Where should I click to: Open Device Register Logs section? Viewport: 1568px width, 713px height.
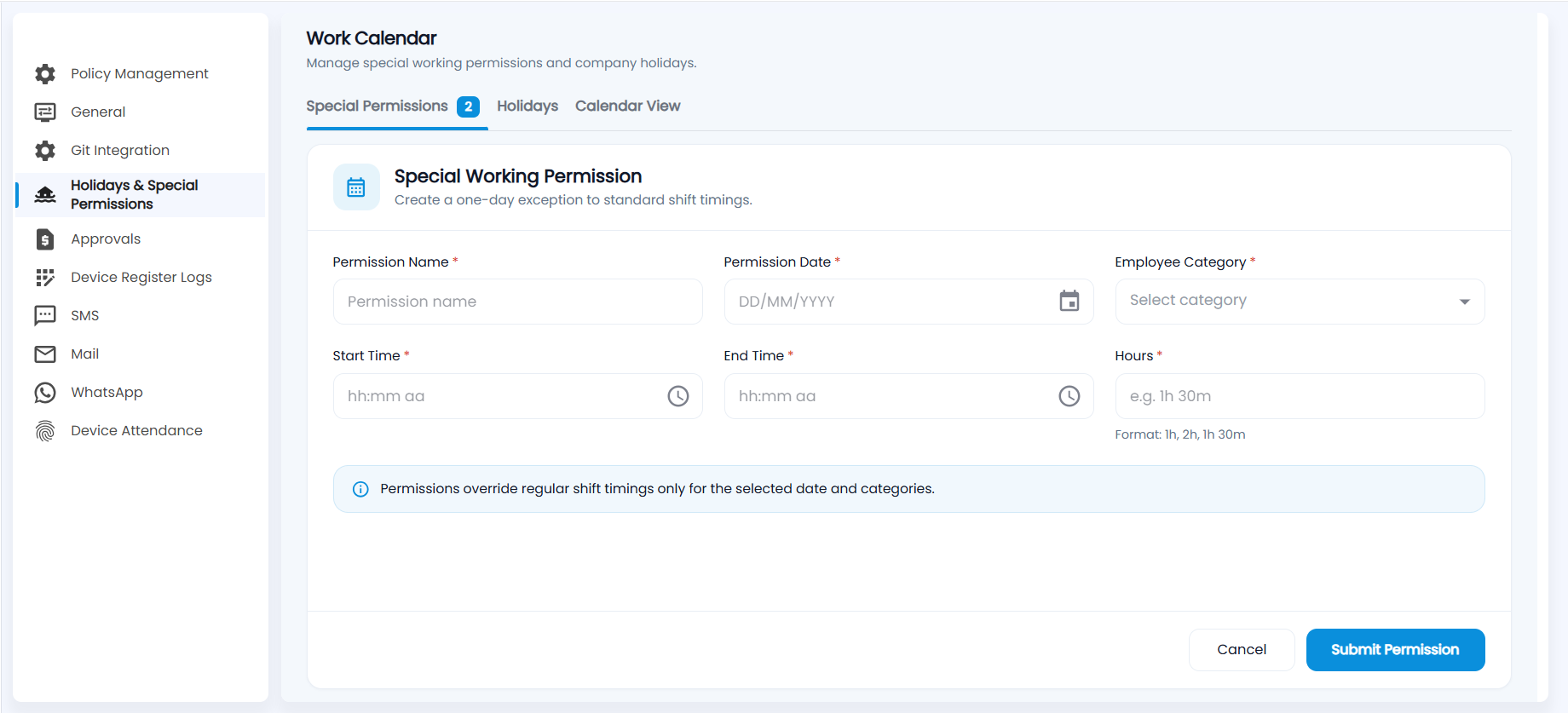pyautogui.click(x=140, y=278)
